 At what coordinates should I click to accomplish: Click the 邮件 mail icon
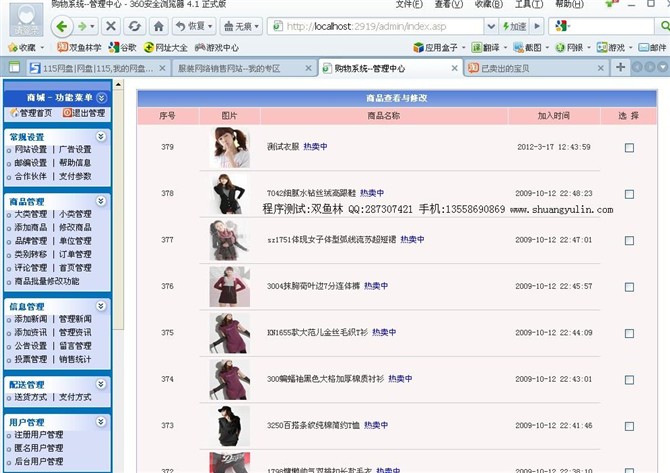pos(652,47)
